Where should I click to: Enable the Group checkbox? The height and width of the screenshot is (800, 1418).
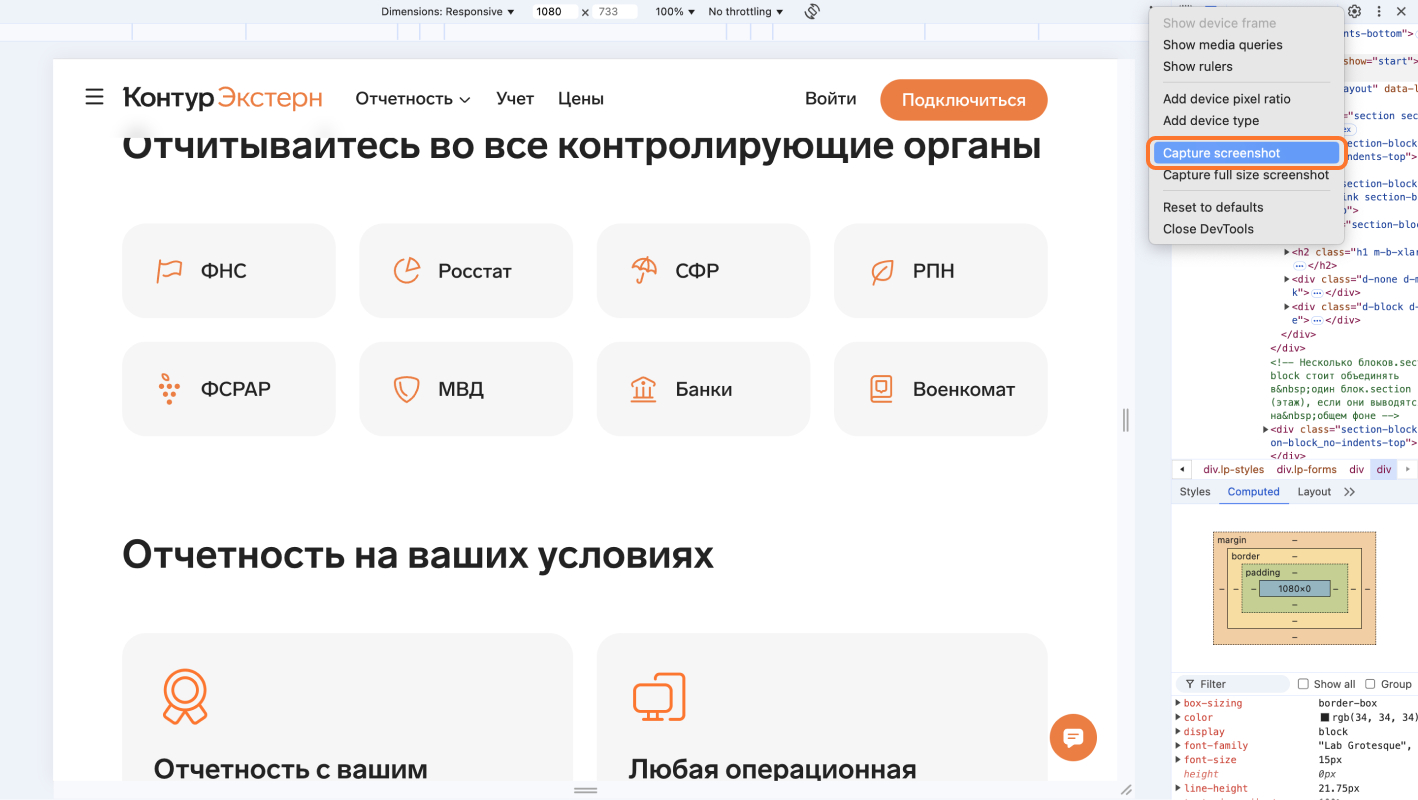[1370, 684]
